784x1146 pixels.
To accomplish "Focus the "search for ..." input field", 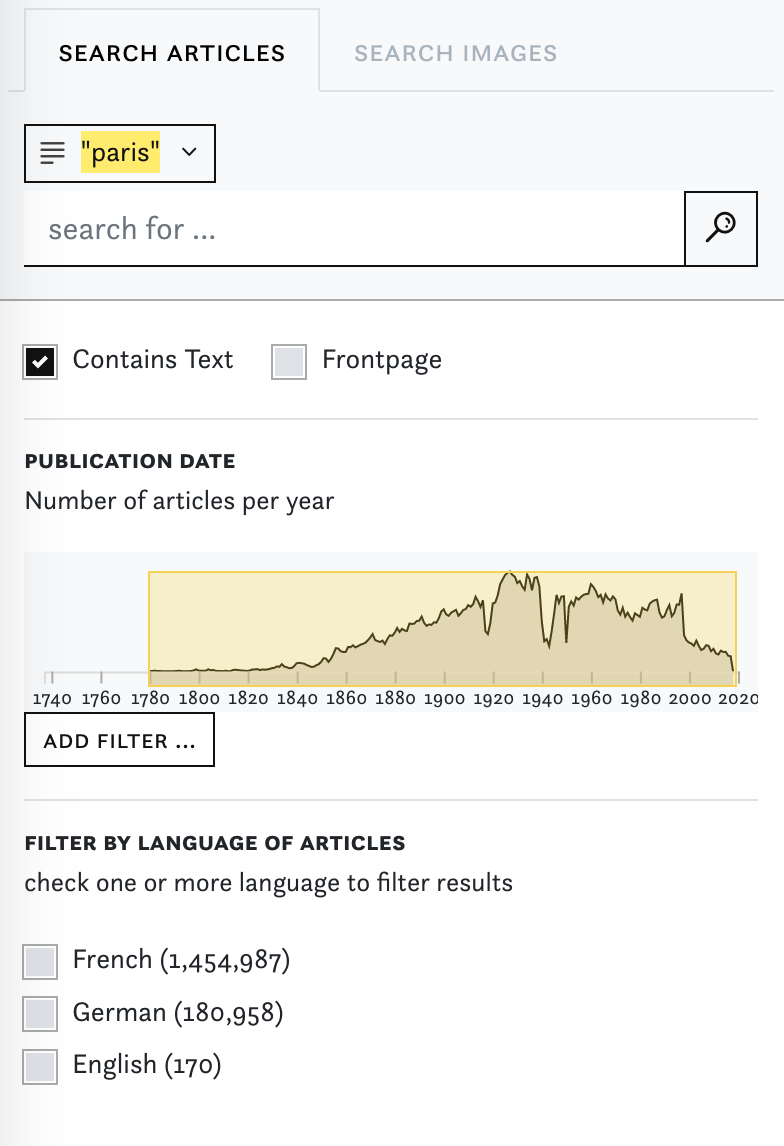I will [x=354, y=229].
